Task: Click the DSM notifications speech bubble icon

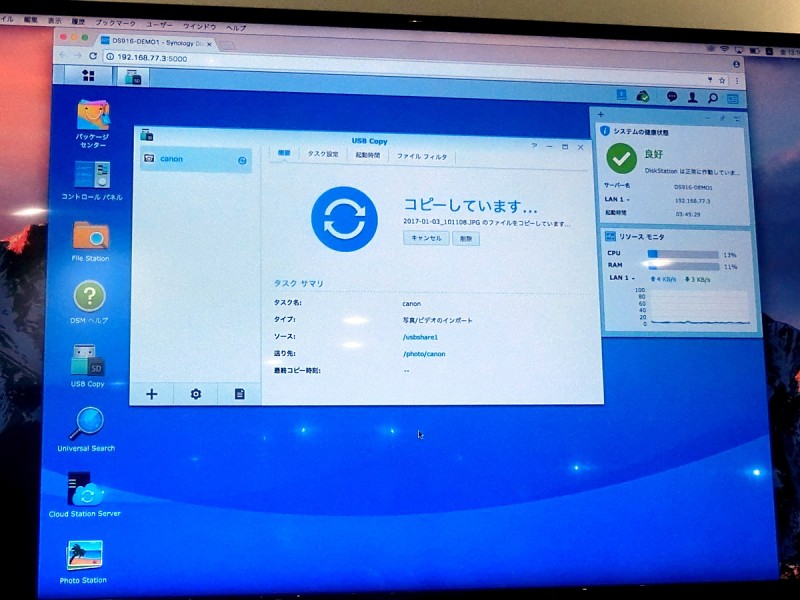Action: coord(671,96)
